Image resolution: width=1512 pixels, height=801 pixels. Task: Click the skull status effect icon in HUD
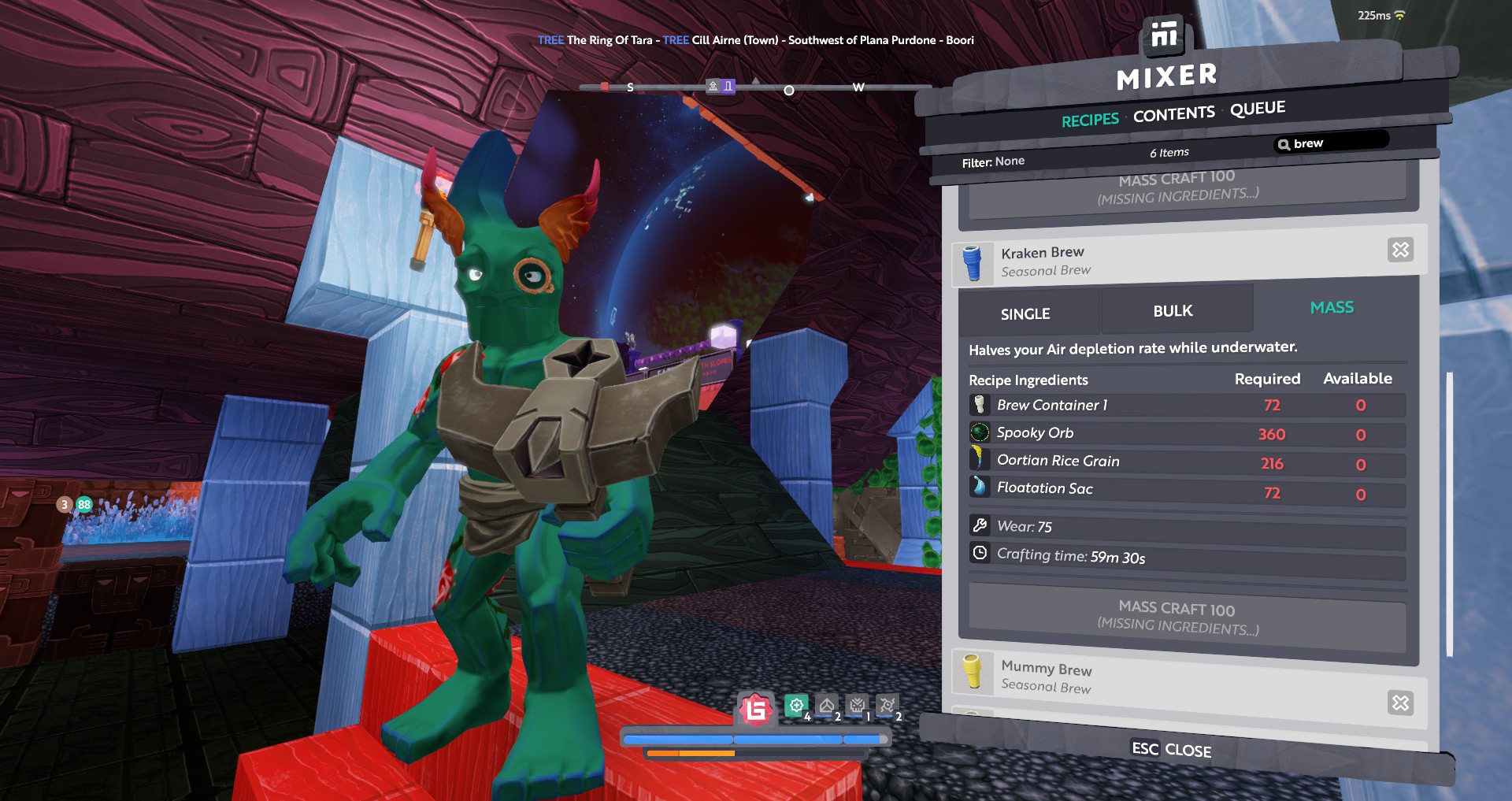pyautogui.click(x=857, y=706)
